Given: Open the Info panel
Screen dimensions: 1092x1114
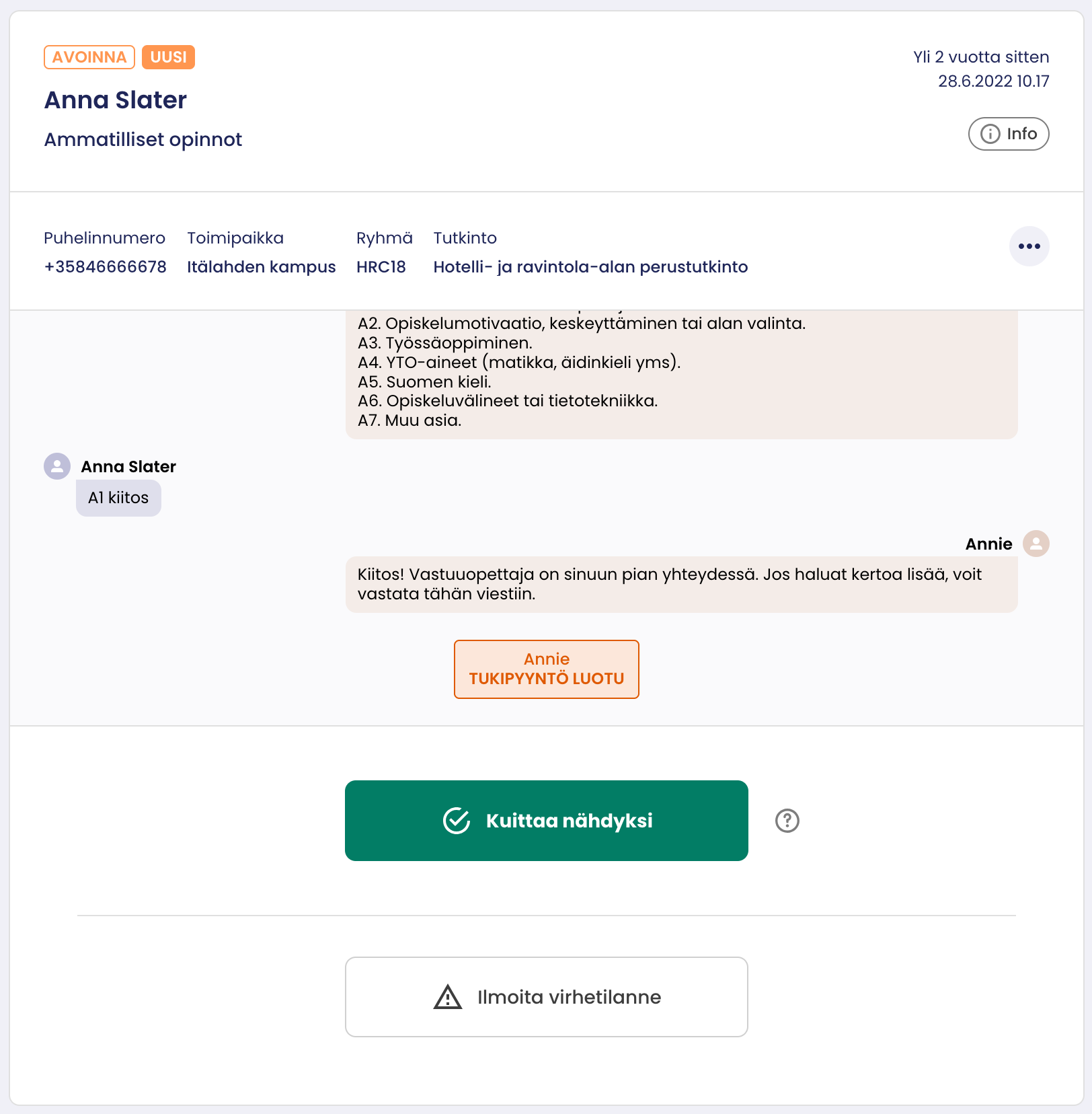Looking at the screenshot, I should click(x=1008, y=133).
